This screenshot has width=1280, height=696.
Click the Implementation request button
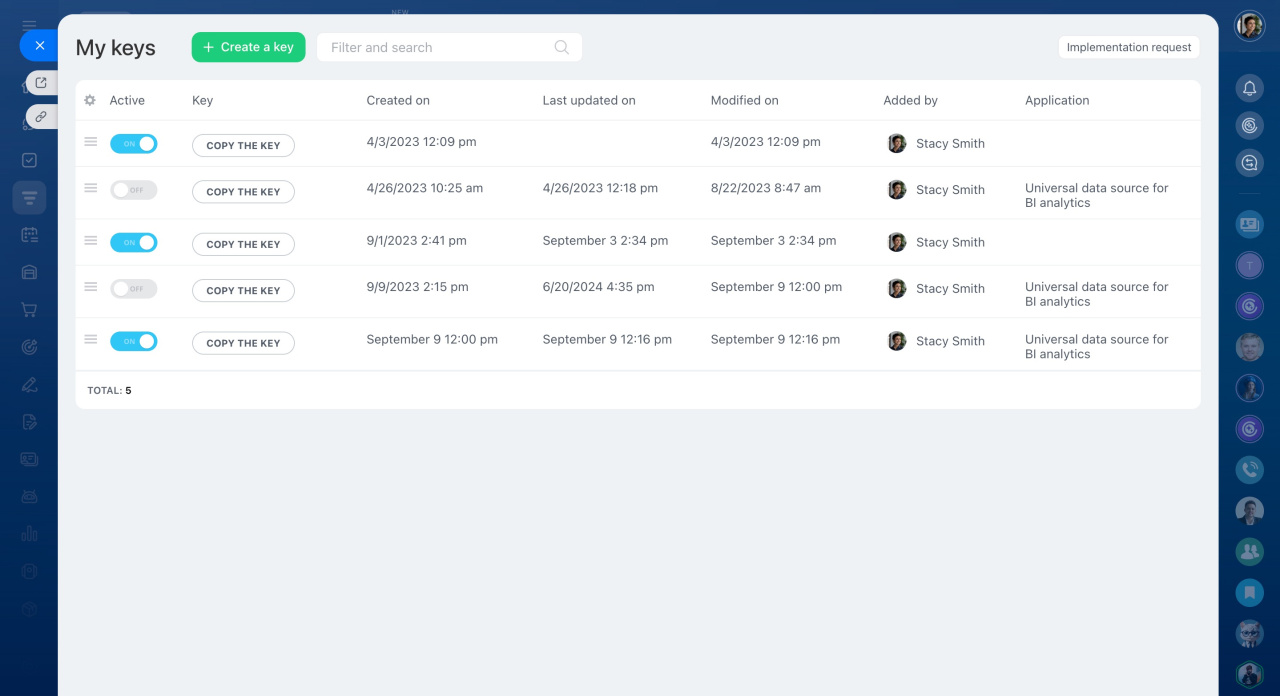click(1129, 47)
